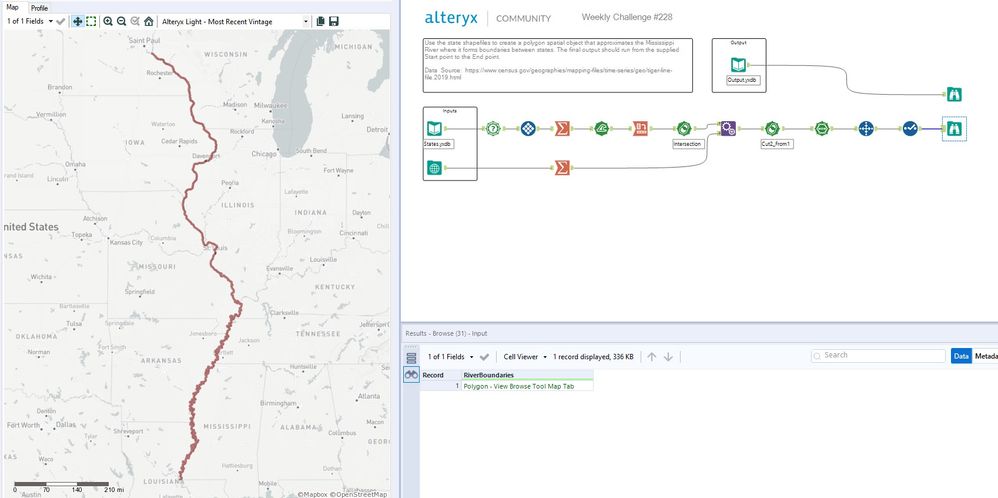Switch to the Profile tab
This screenshot has height=498, width=998.
click(39, 8)
